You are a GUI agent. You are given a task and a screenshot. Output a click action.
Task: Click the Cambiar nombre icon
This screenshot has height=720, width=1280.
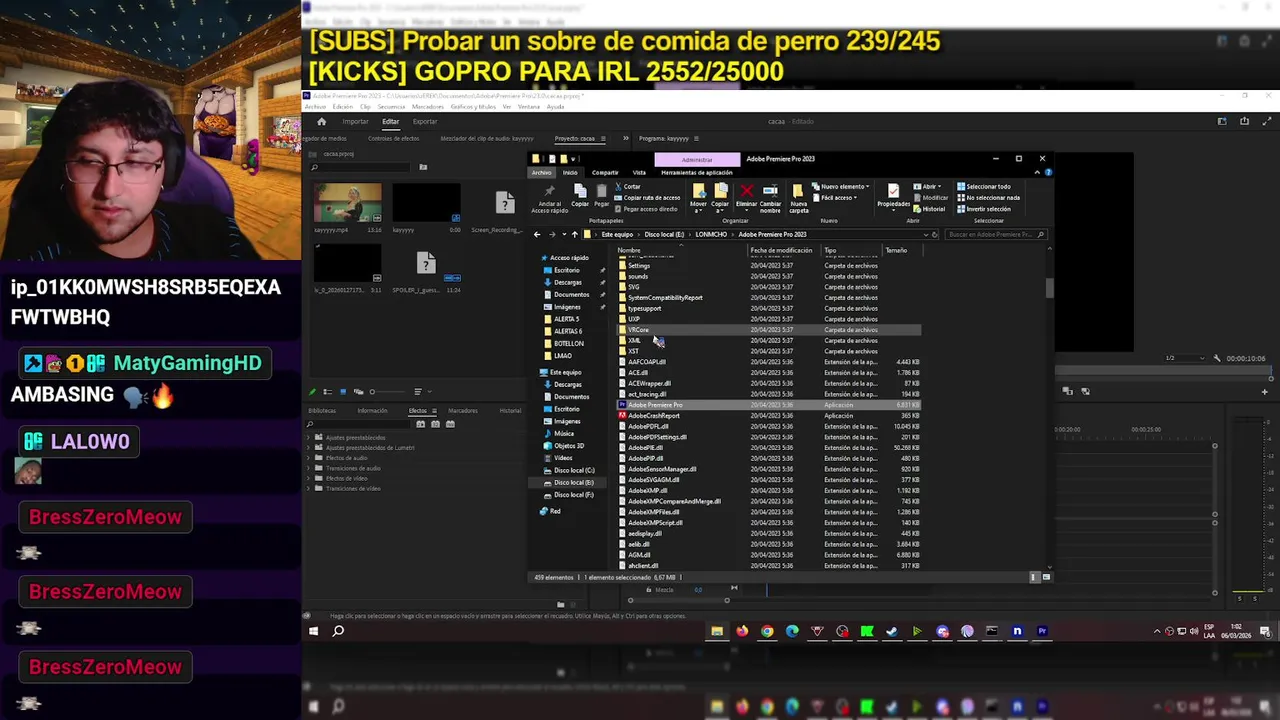(770, 190)
